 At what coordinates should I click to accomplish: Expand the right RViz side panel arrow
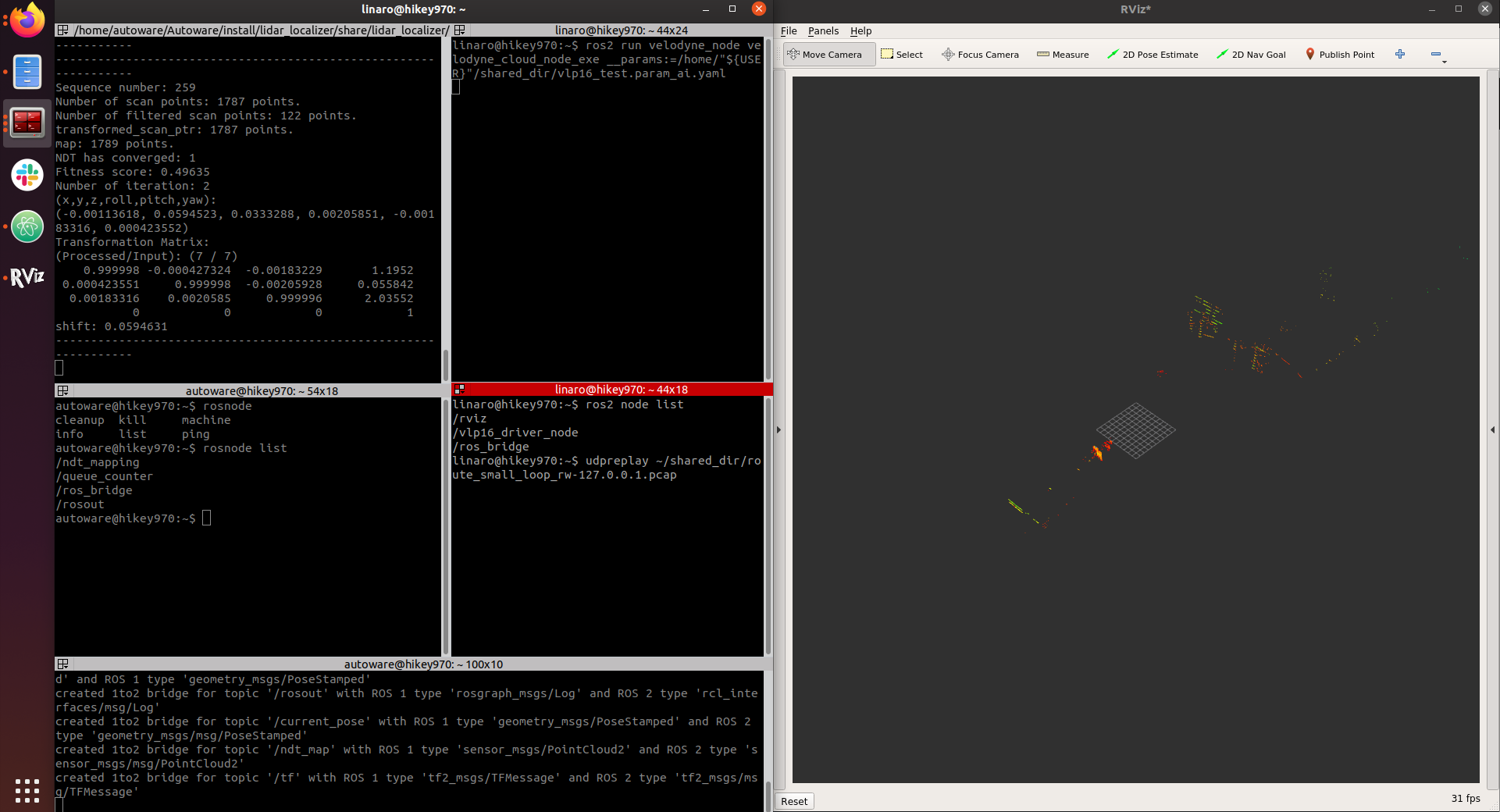point(1492,430)
